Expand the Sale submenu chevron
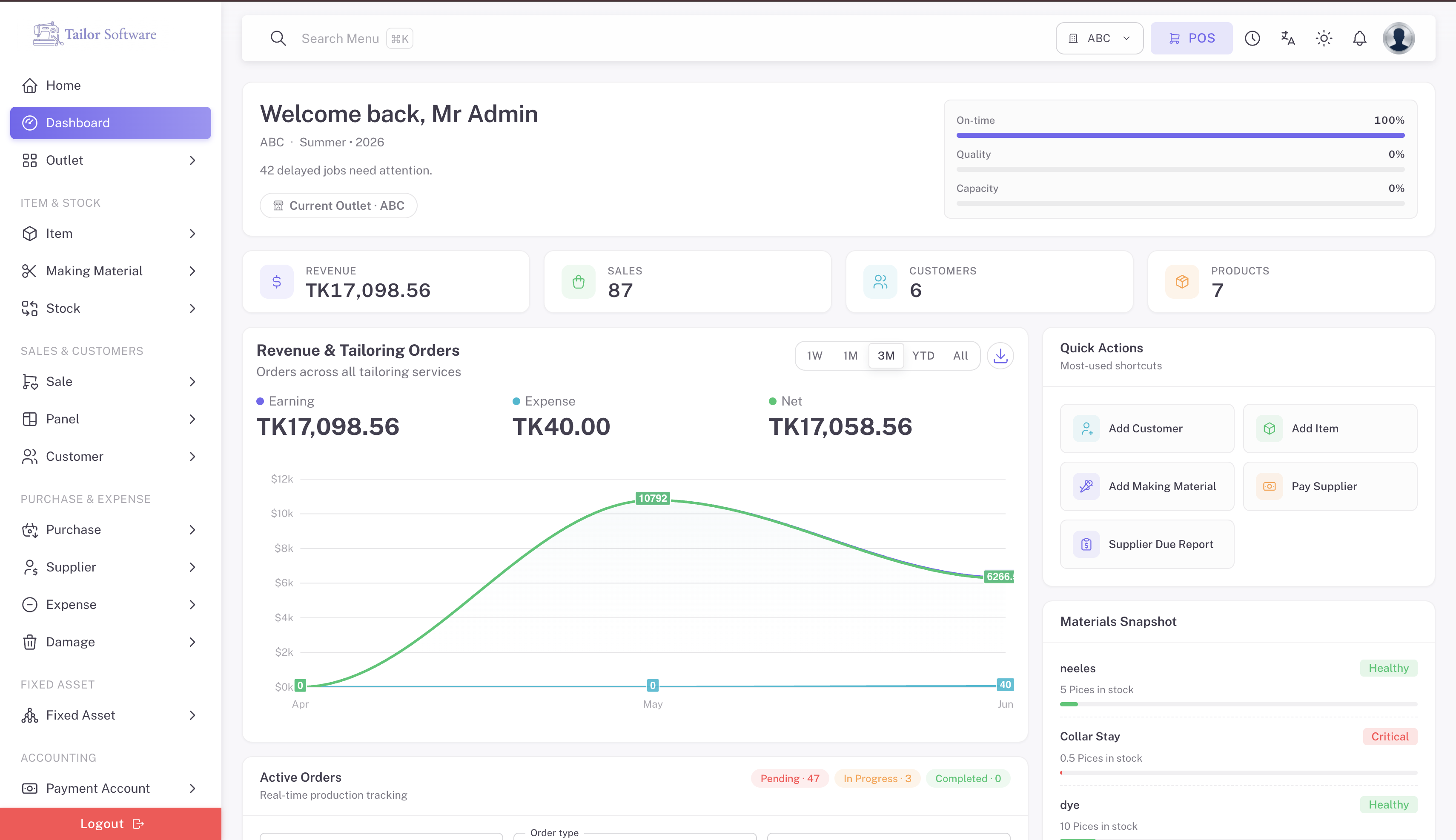The width and height of the screenshot is (1456, 840). click(x=192, y=382)
